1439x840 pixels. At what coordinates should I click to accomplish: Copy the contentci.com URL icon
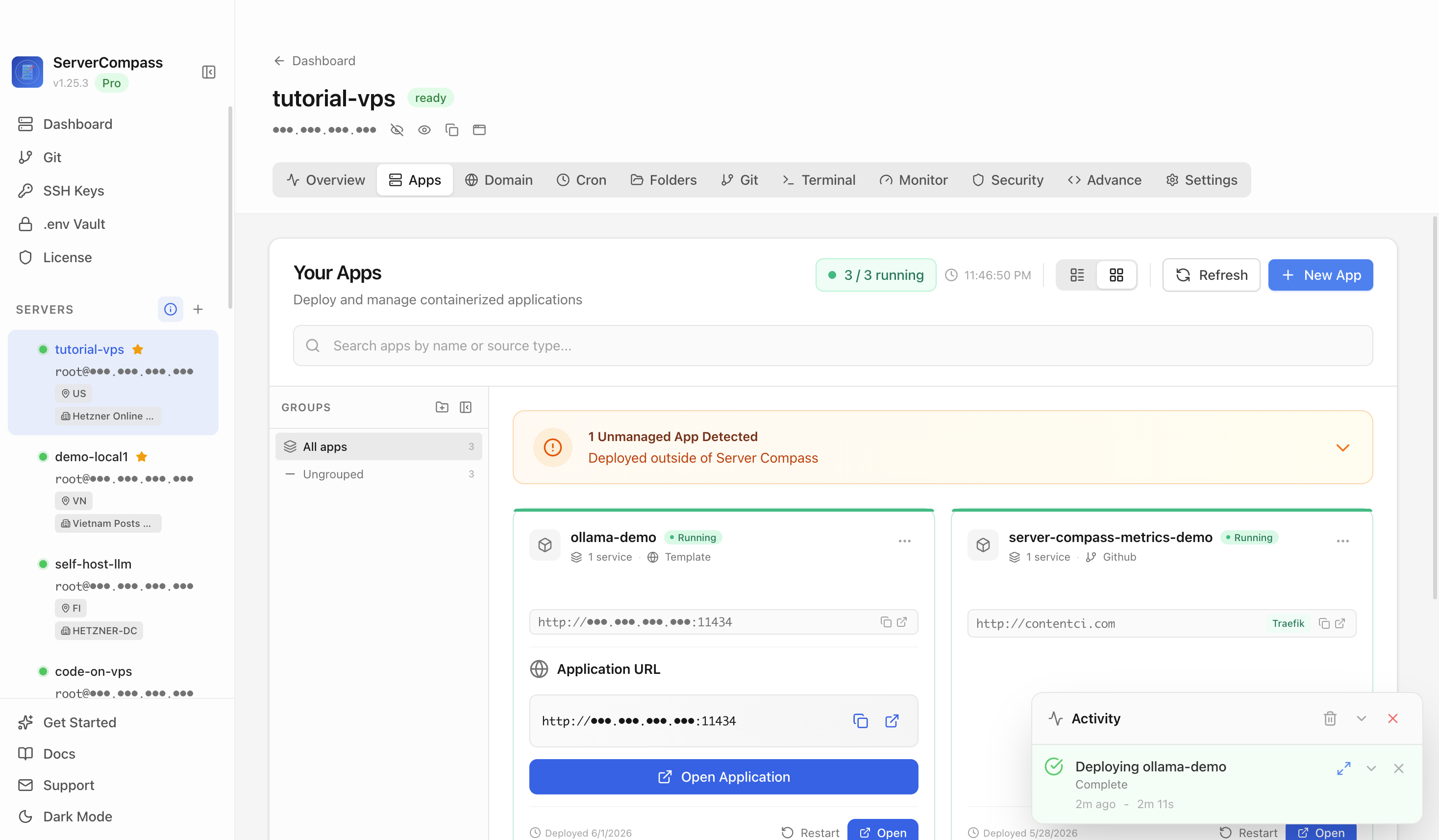coord(1324,623)
